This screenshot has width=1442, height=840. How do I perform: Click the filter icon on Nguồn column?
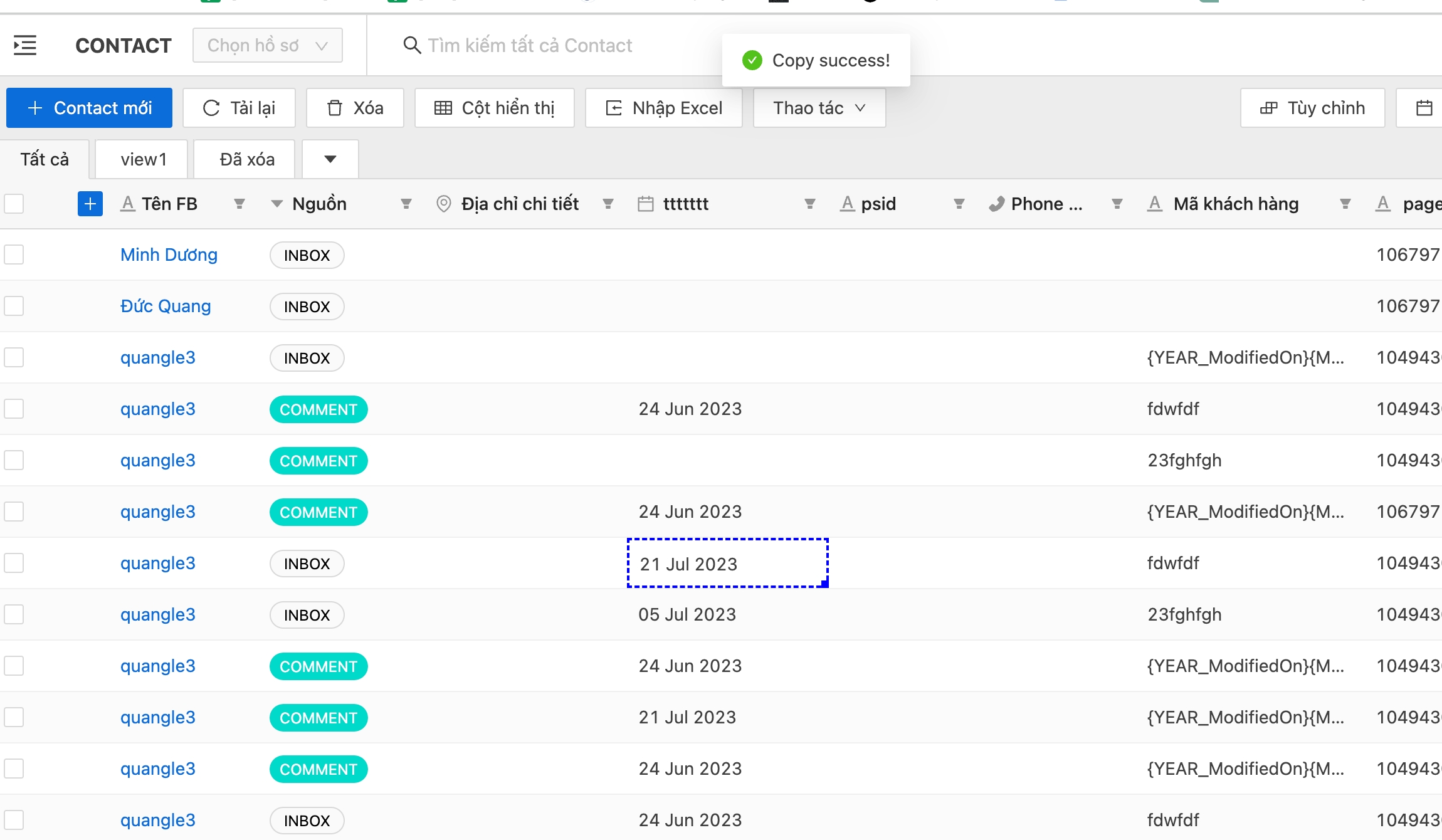click(406, 204)
